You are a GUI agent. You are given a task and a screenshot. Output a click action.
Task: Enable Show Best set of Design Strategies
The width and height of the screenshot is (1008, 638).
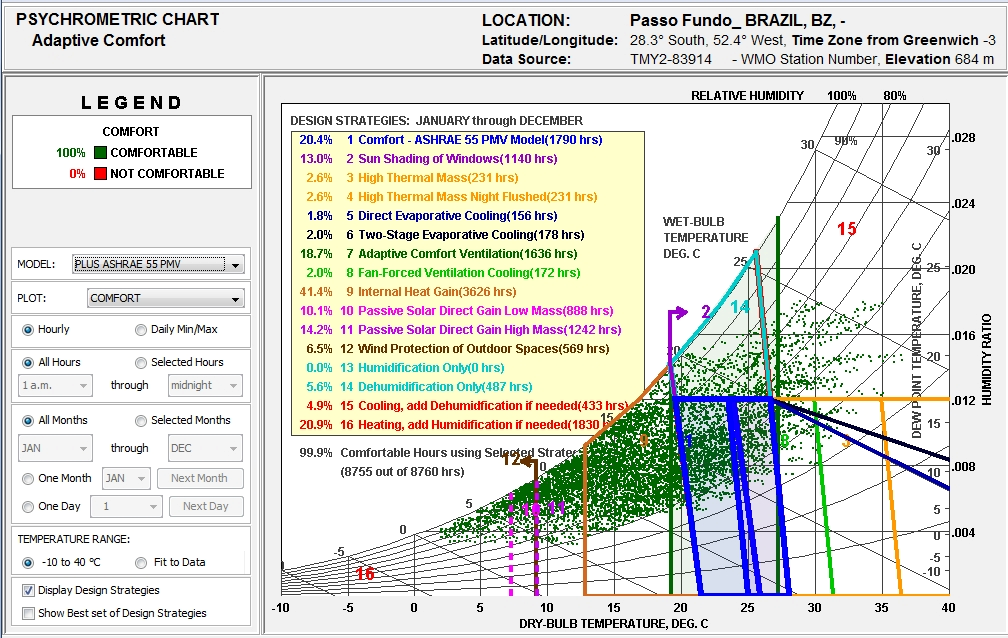(x=28, y=613)
